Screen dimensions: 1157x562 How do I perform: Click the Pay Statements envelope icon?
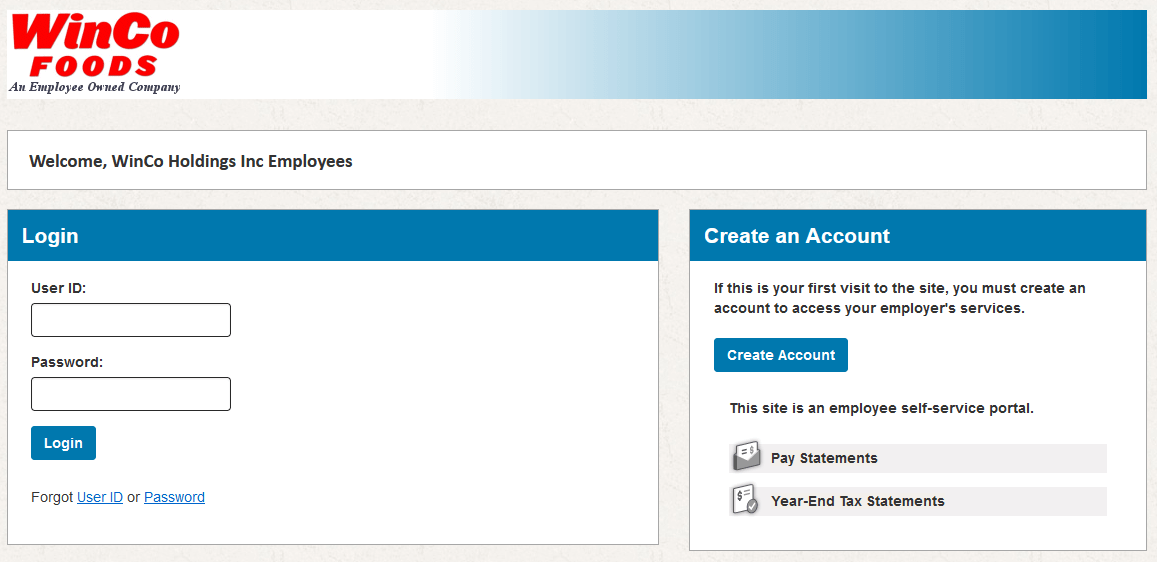(x=746, y=457)
